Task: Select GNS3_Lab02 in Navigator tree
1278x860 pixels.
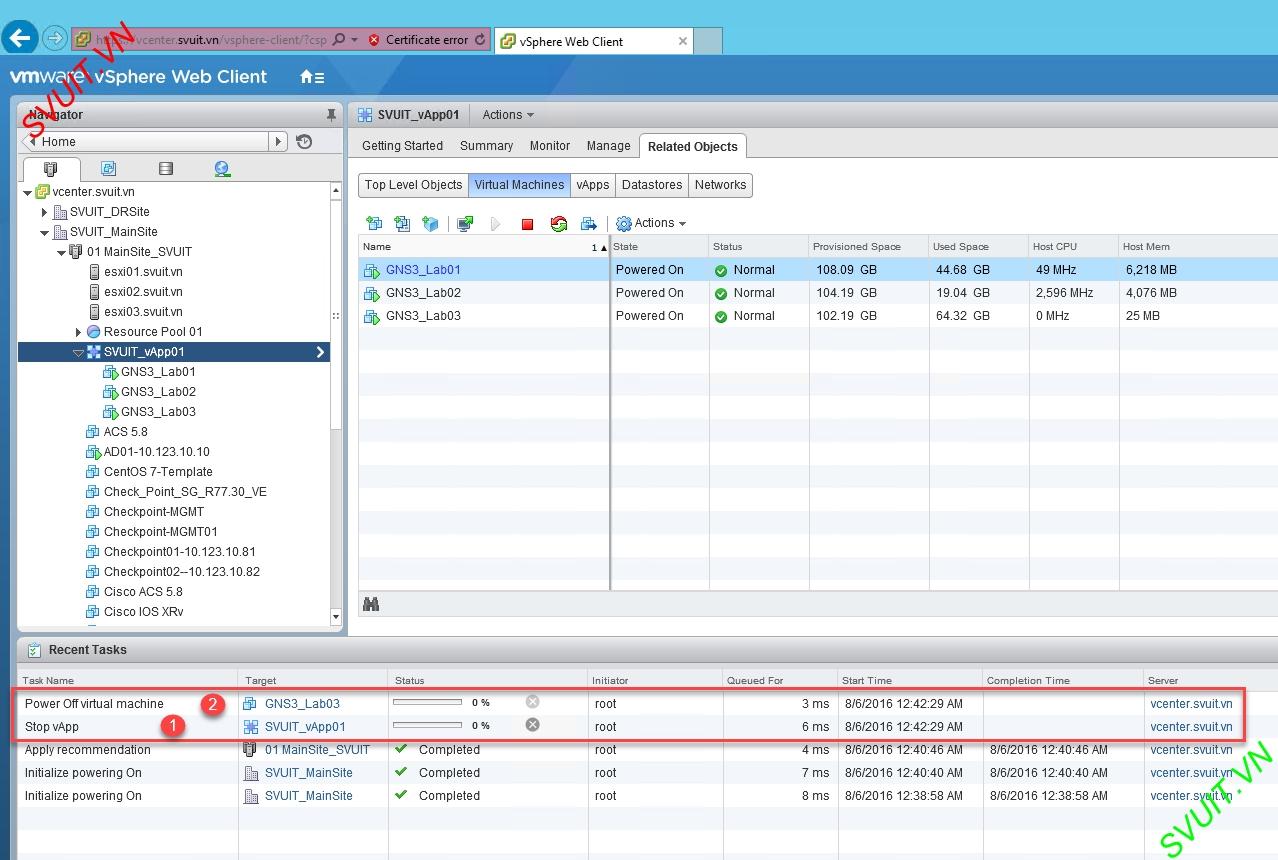Action: point(158,392)
